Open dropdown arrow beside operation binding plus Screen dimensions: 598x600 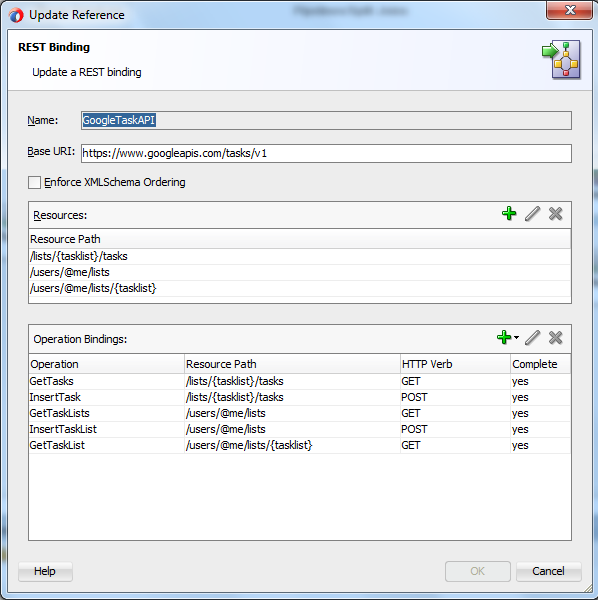coord(517,338)
